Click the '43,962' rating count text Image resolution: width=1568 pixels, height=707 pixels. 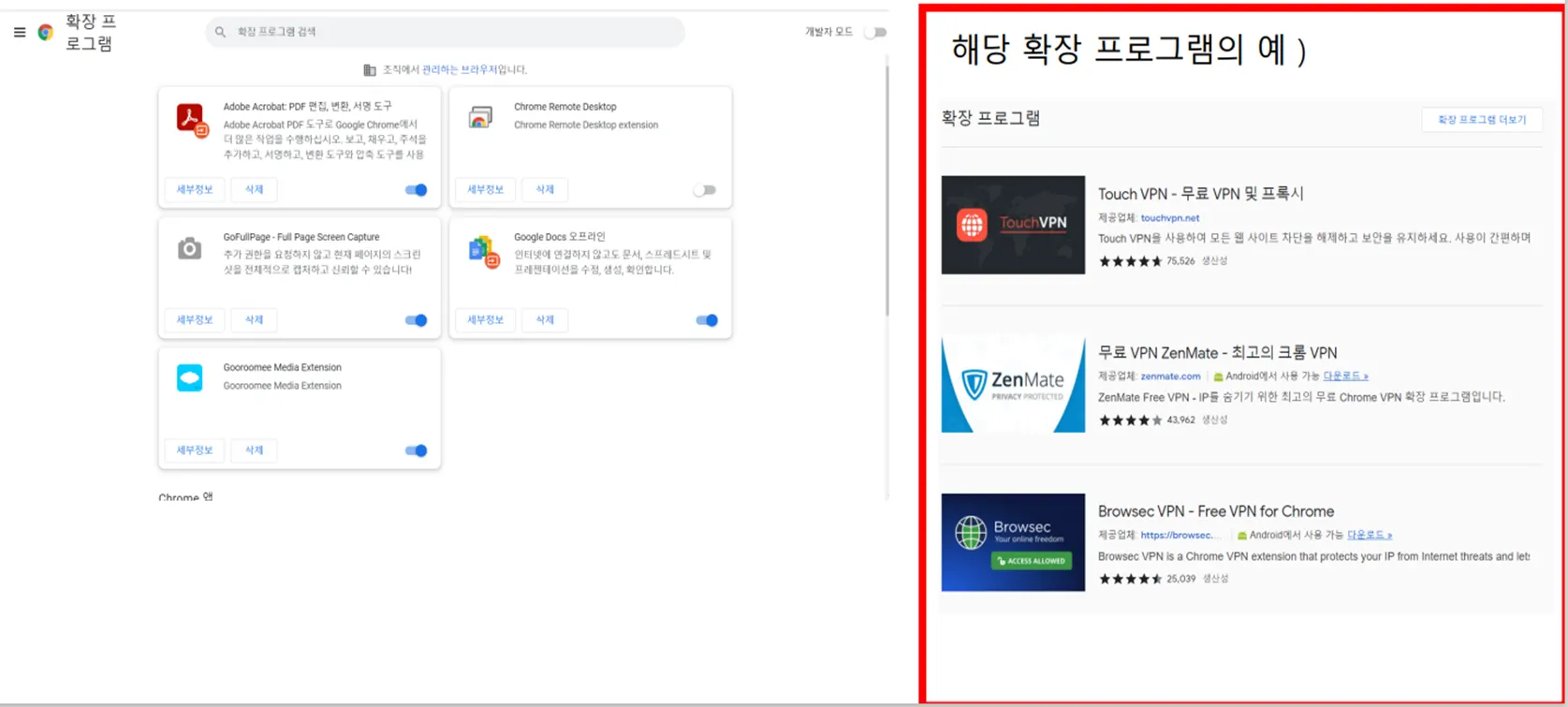[1180, 420]
